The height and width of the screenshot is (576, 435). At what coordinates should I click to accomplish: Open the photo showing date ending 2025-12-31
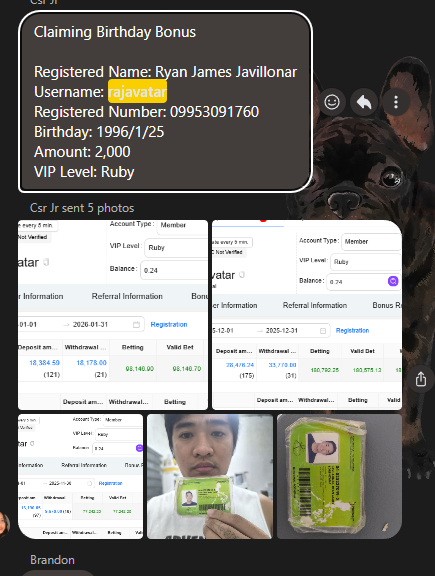[307, 315]
